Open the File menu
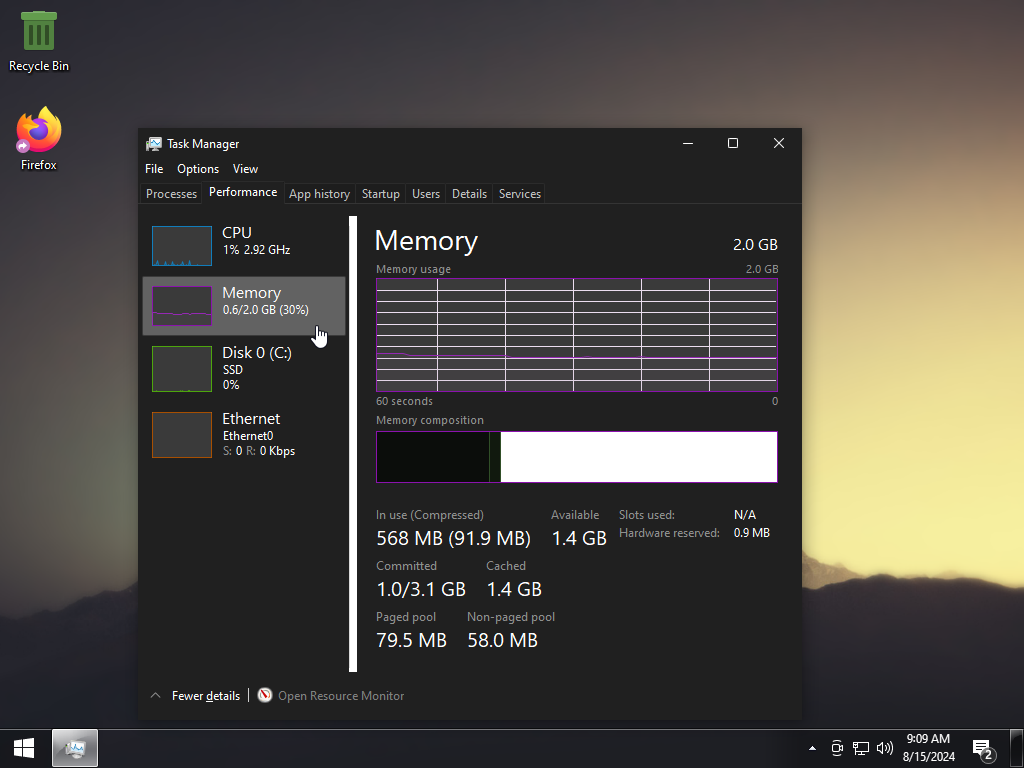The width and height of the screenshot is (1024, 768). pyautogui.click(x=154, y=169)
